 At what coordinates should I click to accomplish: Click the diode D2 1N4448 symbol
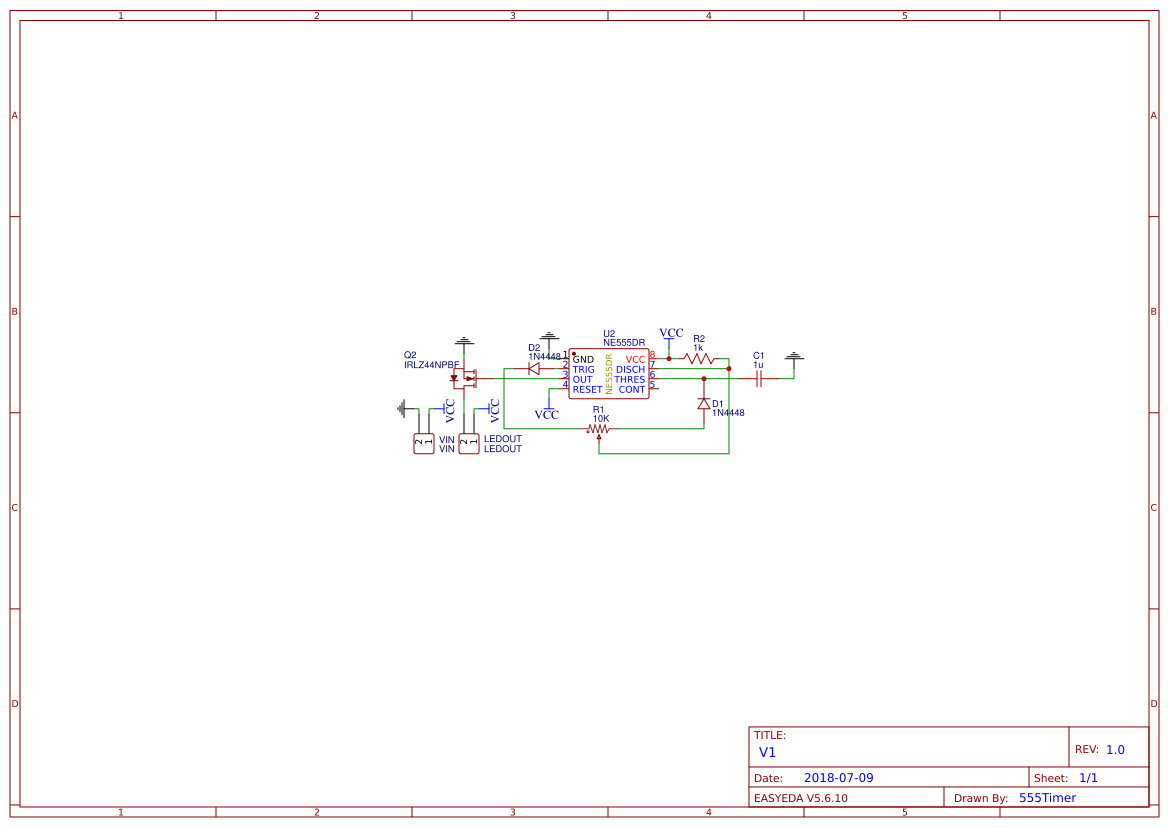pyautogui.click(x=533, y=368)
